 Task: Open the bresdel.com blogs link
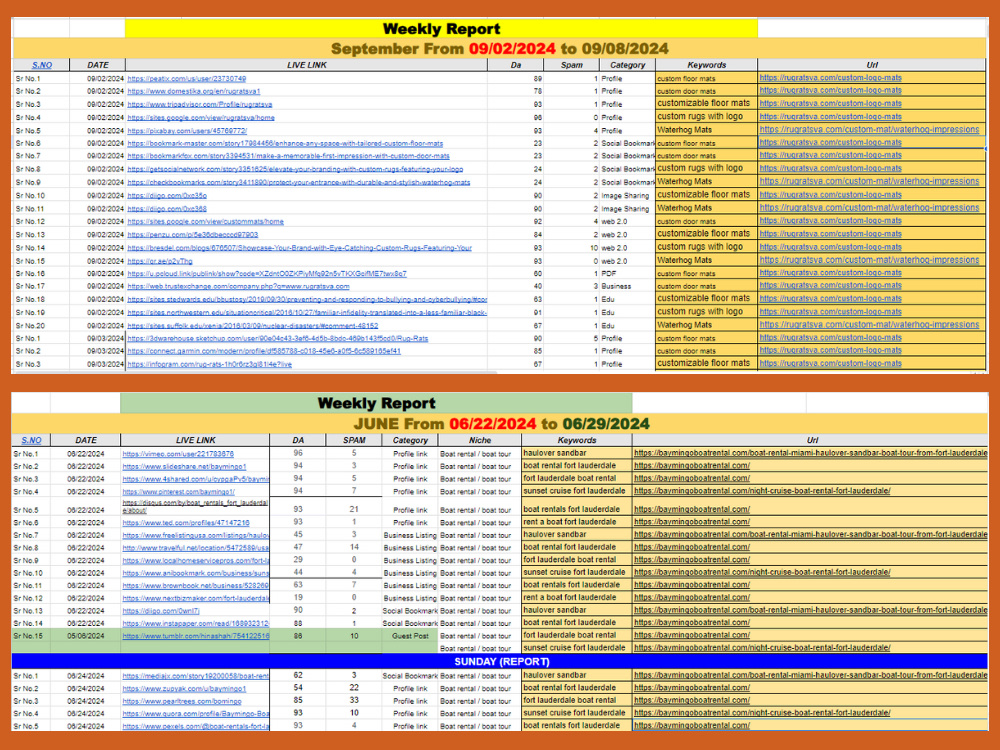tap(300, 248)
